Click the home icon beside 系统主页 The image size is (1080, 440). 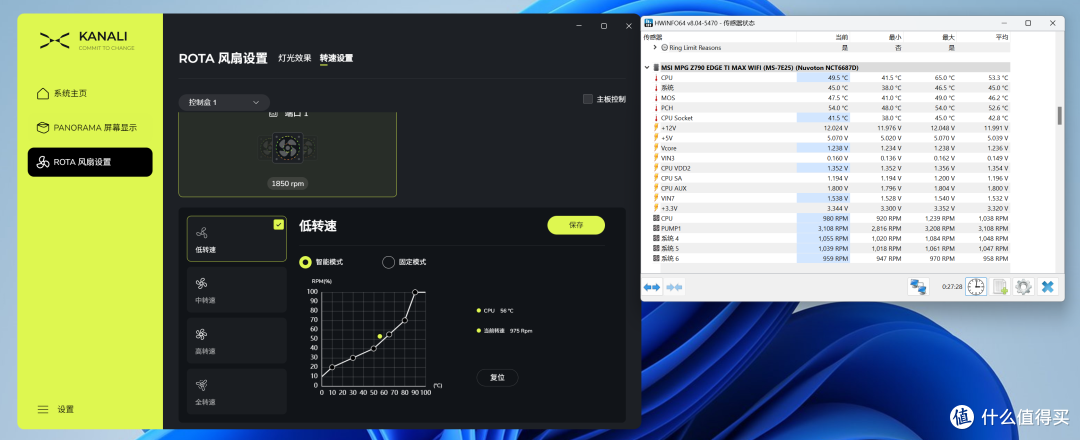point(43,94)
